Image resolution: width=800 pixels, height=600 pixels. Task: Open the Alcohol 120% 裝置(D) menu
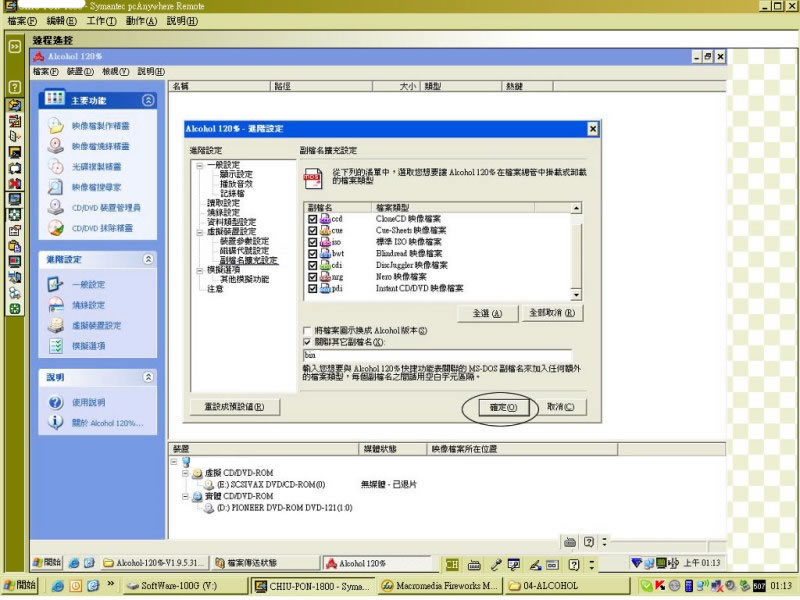80,71
